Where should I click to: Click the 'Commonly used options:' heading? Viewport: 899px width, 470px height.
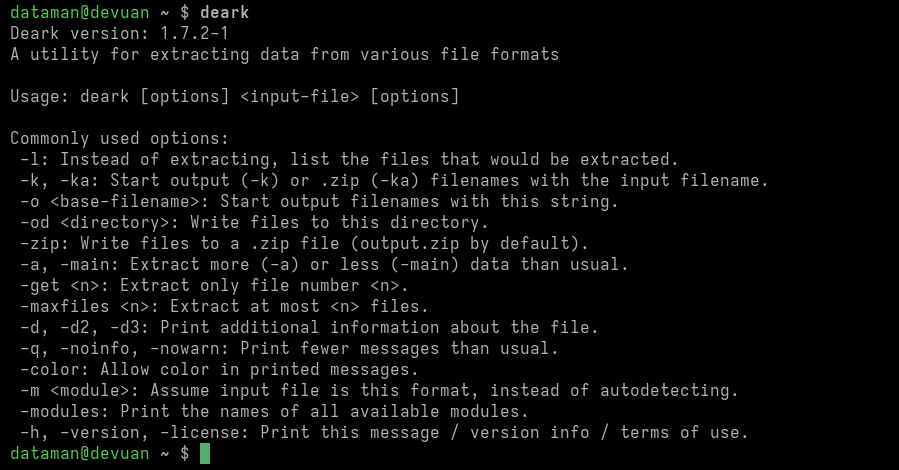pos(120,138)
